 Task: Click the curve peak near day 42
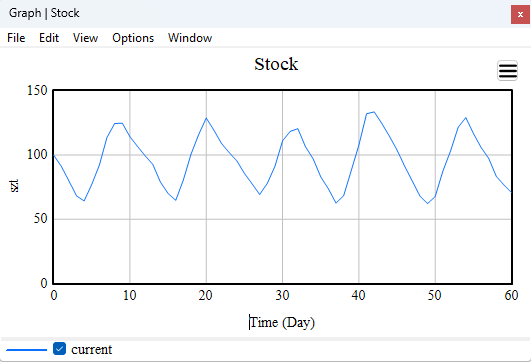pyautogui.click(x=374, y=112)
